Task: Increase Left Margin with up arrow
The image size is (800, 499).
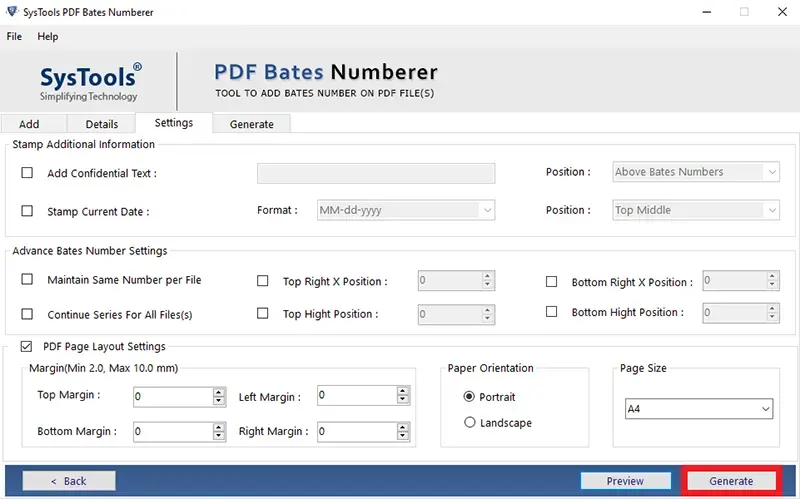Action: tap(403, 391)
